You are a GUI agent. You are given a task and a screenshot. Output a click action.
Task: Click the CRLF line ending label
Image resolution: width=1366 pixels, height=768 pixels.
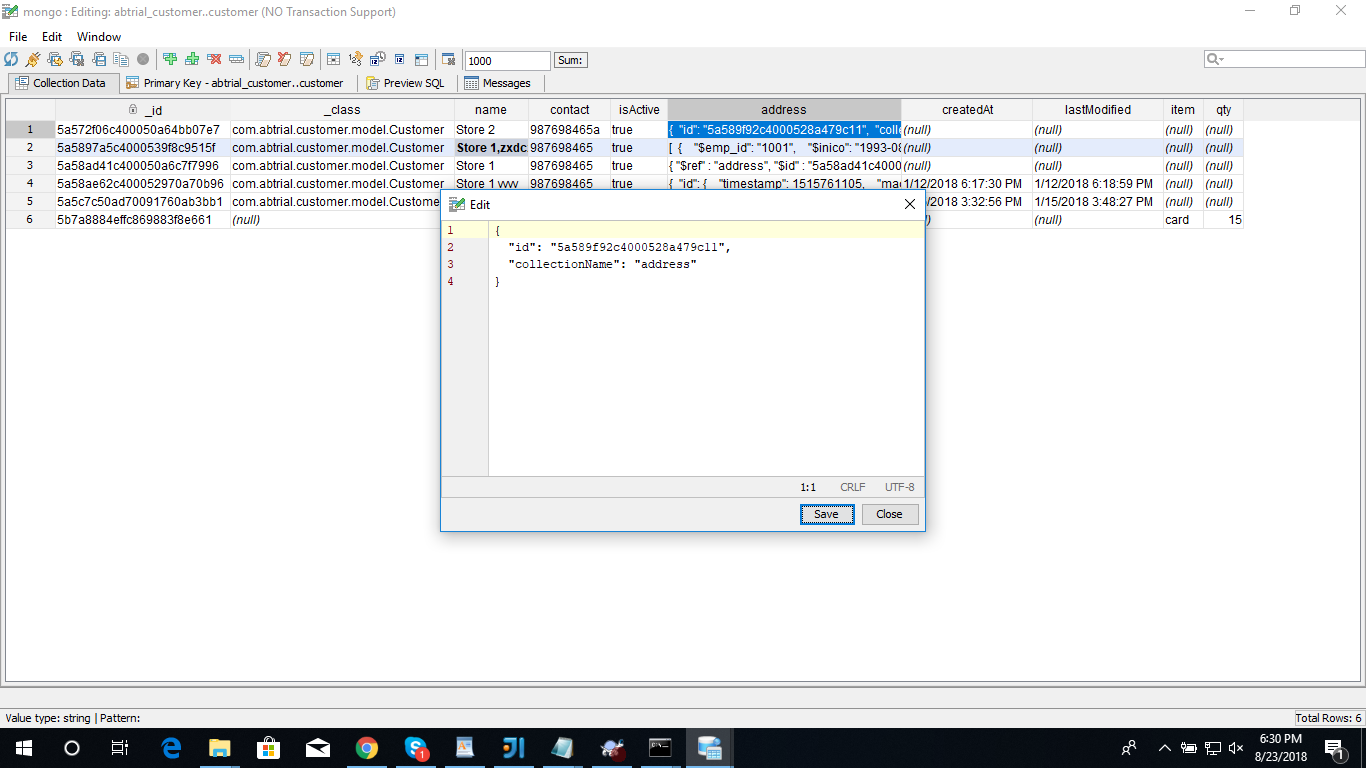click(x=853, y=488)
